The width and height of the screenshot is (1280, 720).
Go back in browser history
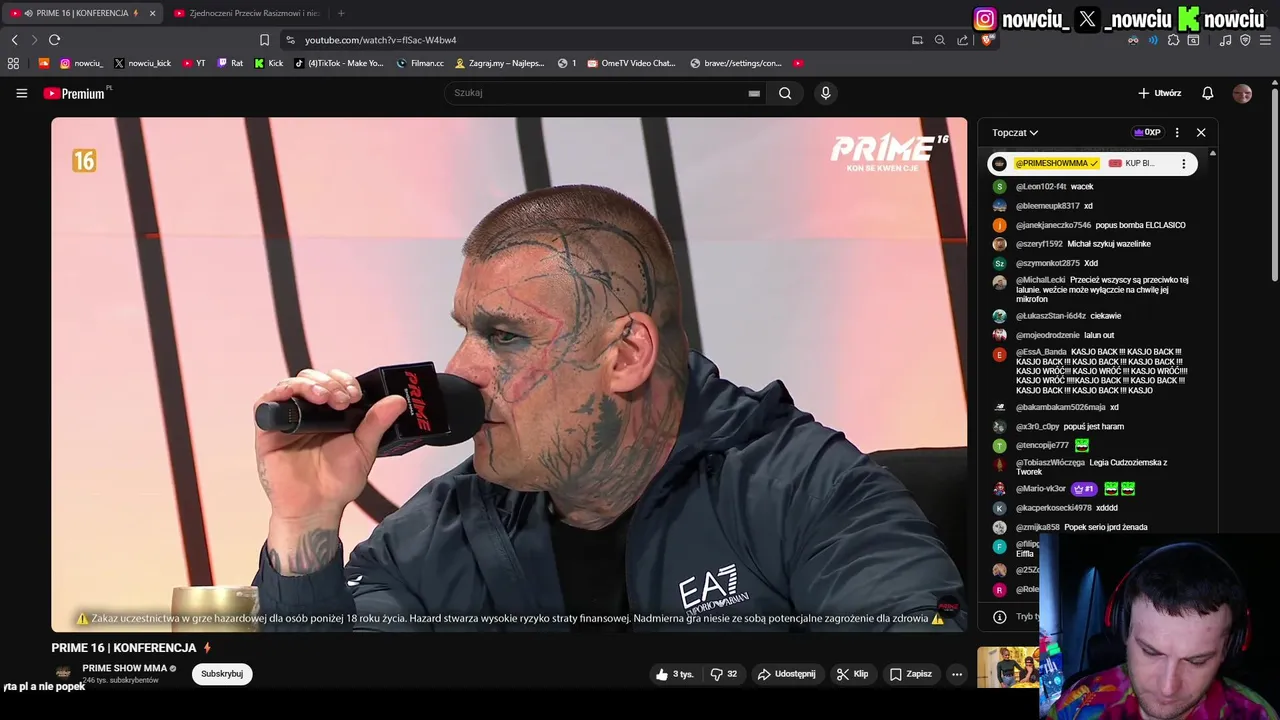tap(14, 40)
